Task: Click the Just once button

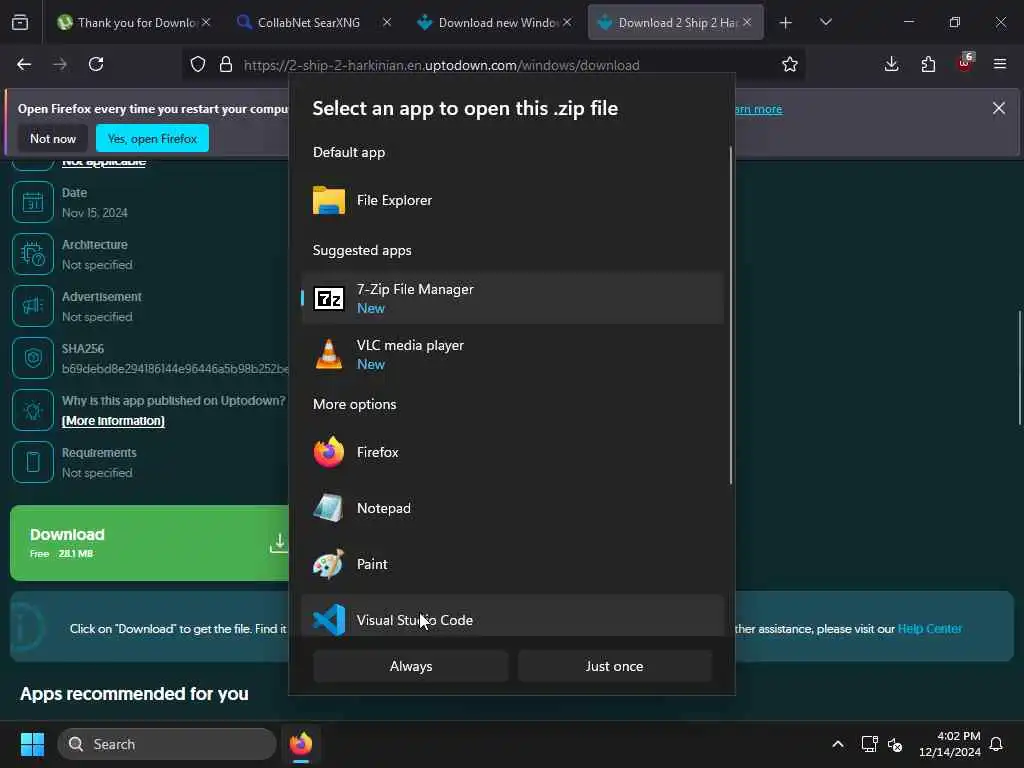Action: (x=614, y=666)
